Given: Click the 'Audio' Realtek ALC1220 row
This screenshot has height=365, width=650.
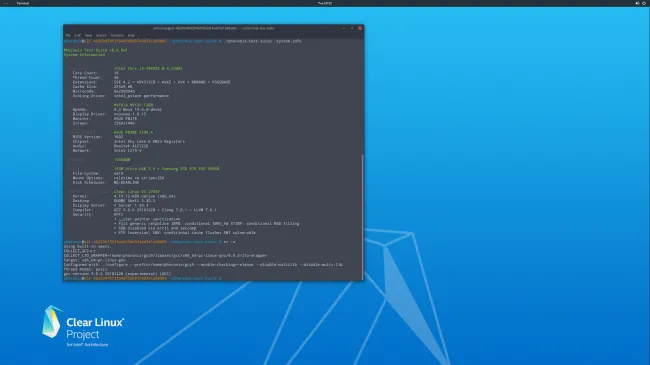Looking at the screenshot, I should (x=110, y=146).
